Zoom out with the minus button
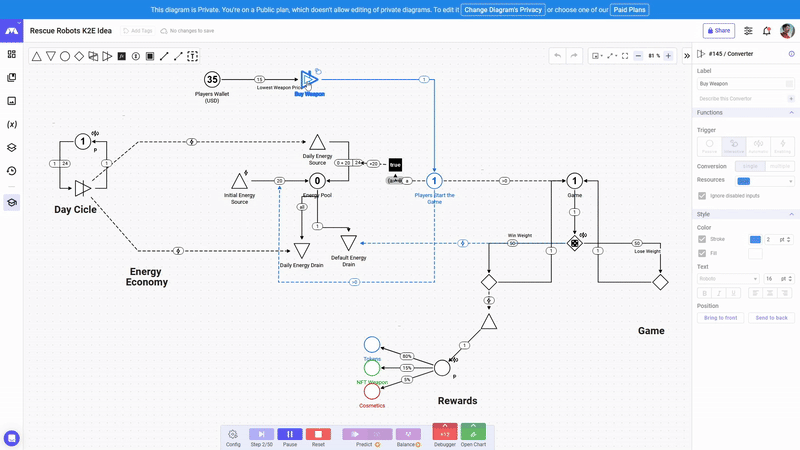Viewport: 800px width, 450px height. tap(638, 56)
